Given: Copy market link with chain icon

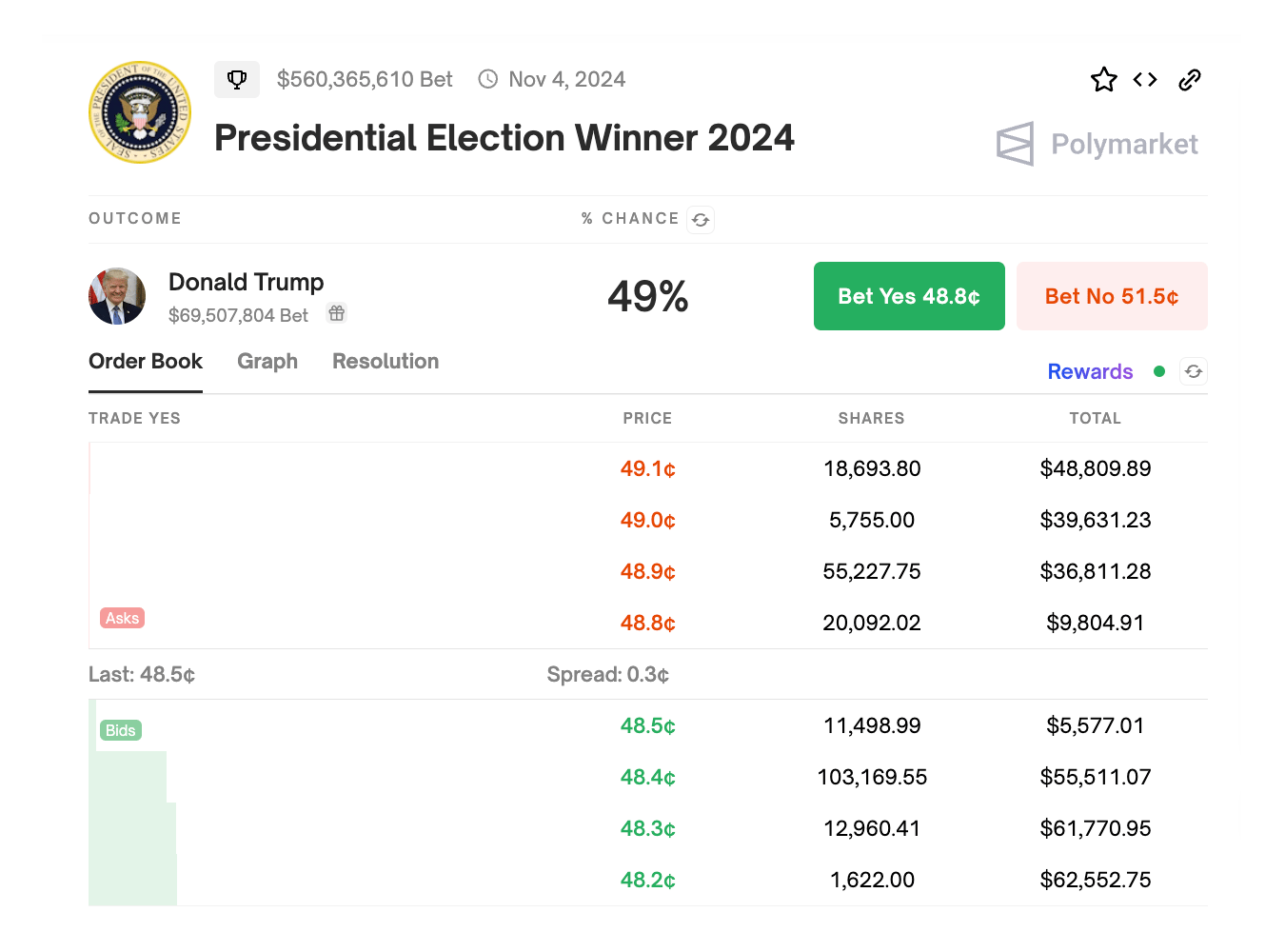Looking at the screenshot, I should (x=1190, y=79).
